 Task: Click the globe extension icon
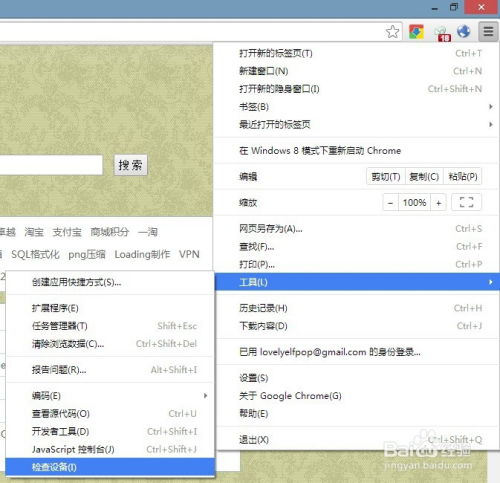[x=464, y=32]
